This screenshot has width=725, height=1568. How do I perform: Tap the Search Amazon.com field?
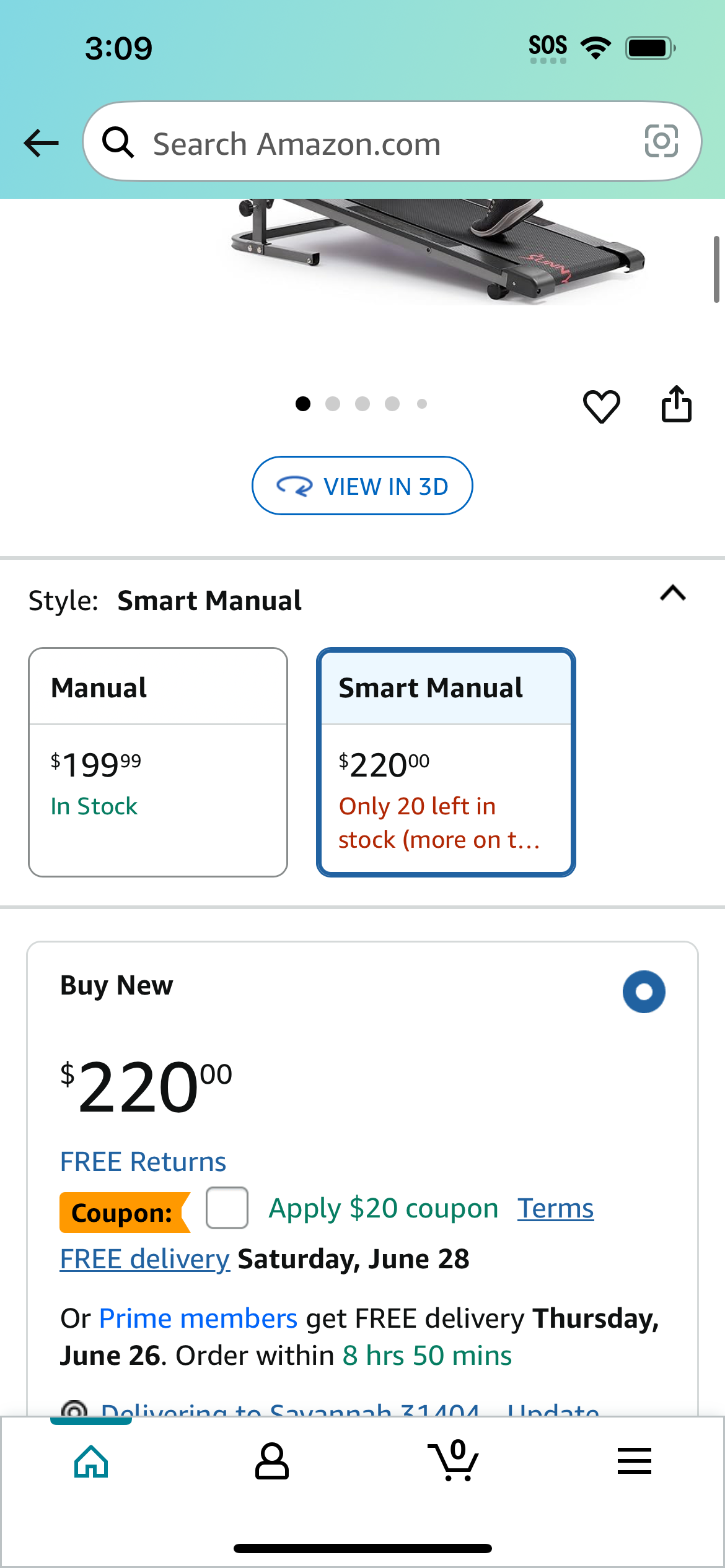pyautogui.click(x=392, y=142)
